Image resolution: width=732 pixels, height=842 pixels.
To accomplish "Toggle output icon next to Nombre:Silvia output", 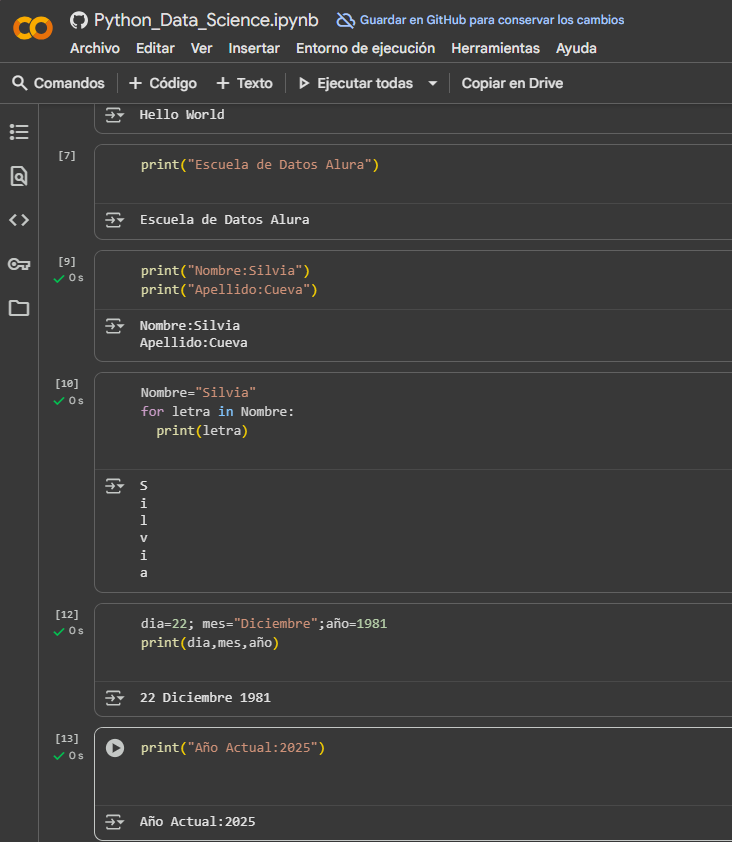I will tap(115, 326).
